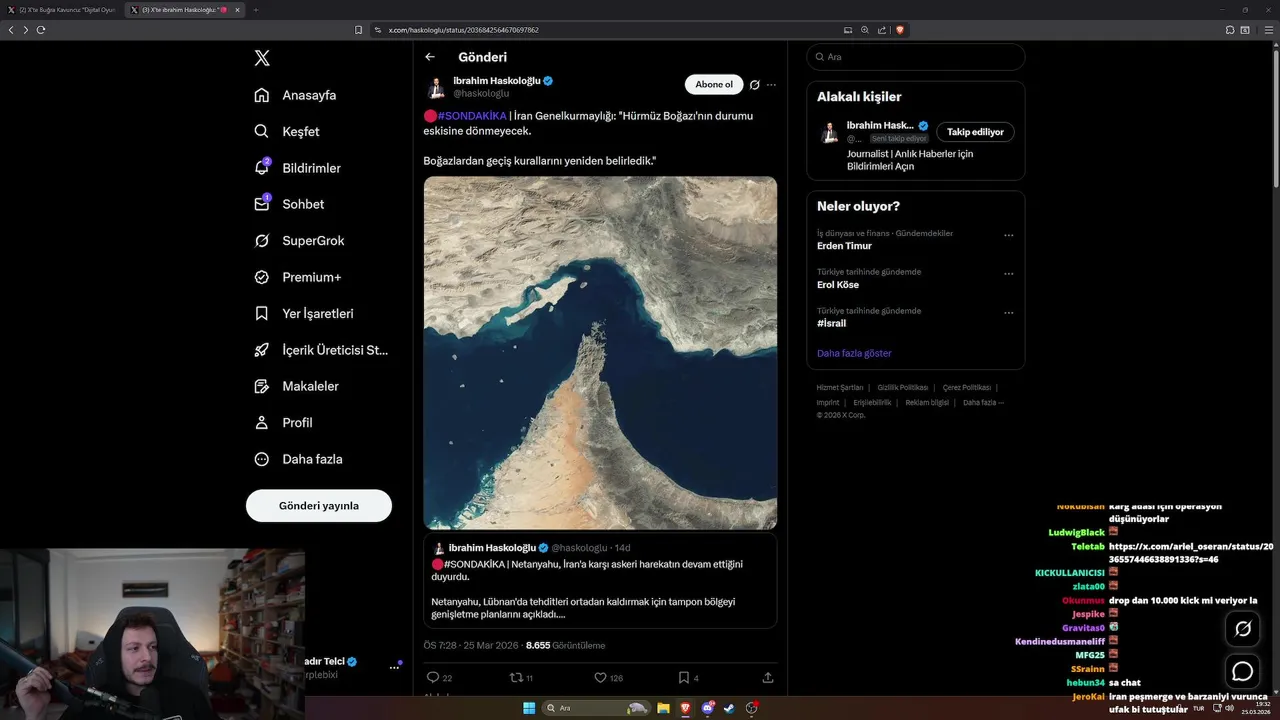Open Profil page
This screenshot has width=1280, height=720.
click(283, 422)
